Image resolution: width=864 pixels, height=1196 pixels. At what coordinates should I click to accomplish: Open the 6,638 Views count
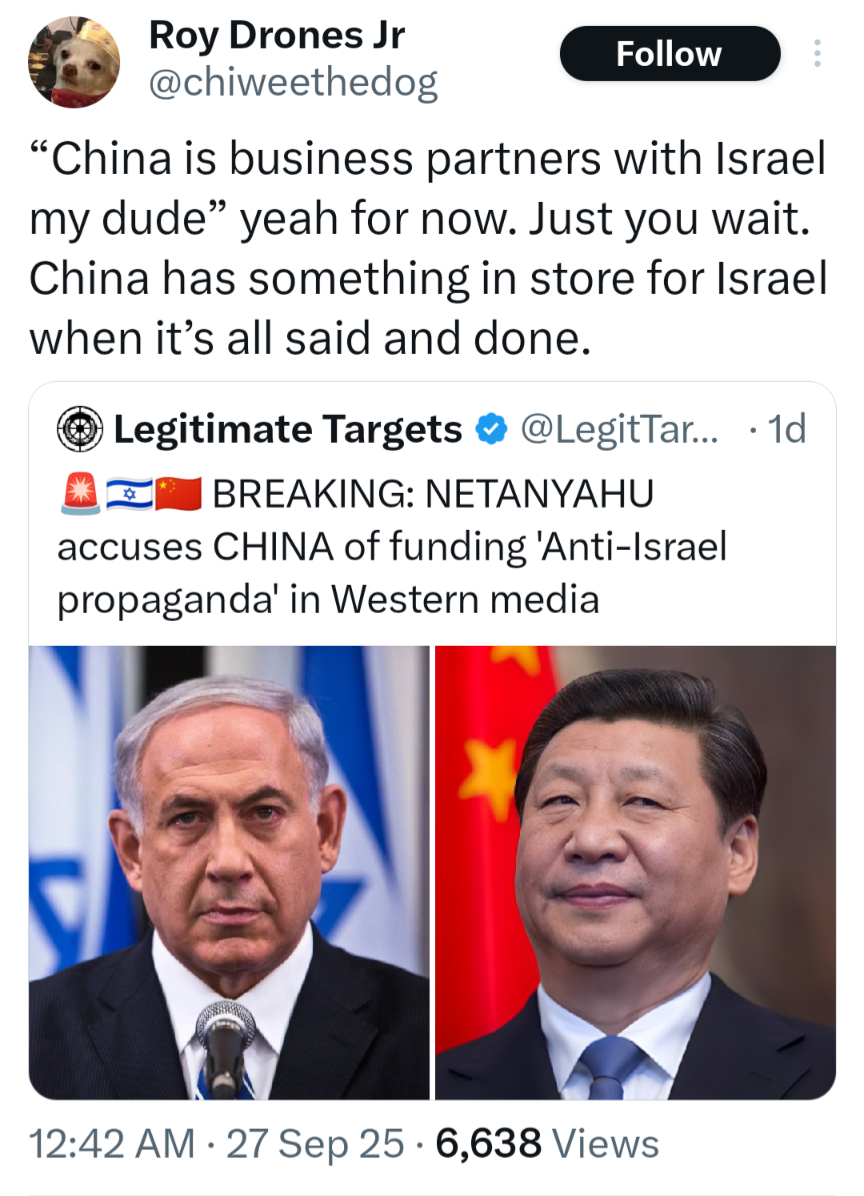tap(547, 1143)
